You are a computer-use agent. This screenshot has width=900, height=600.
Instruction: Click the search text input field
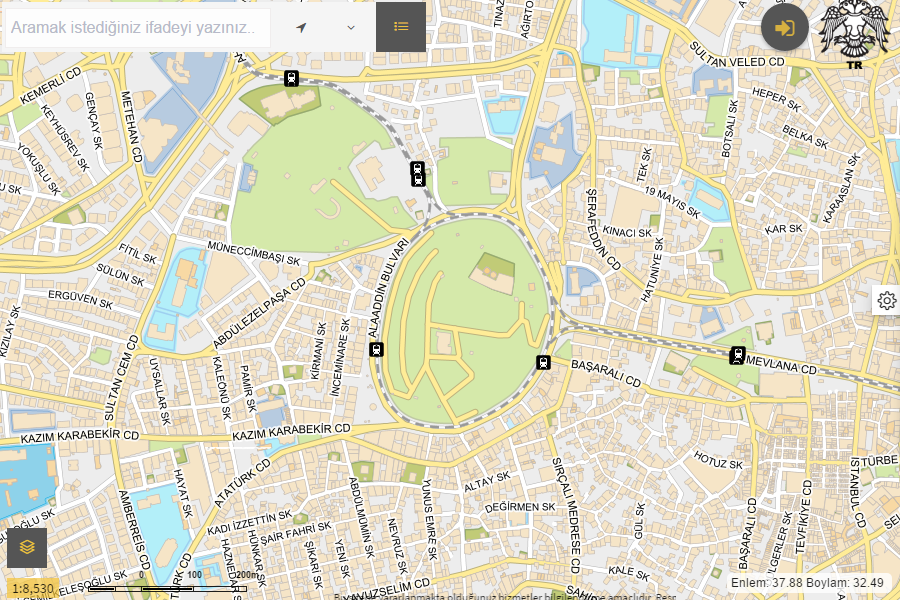[x=137, y=28]
